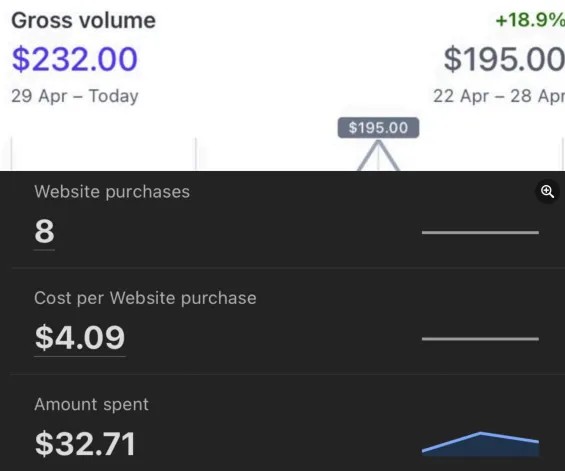Open the blue Amount spent trend chart

(x=480, y=444)
